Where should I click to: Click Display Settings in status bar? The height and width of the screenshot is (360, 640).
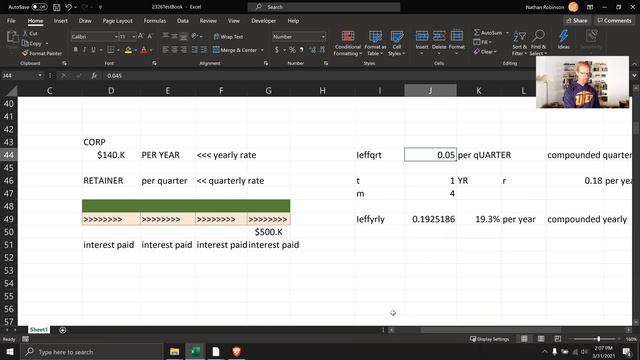pos(489,339)
